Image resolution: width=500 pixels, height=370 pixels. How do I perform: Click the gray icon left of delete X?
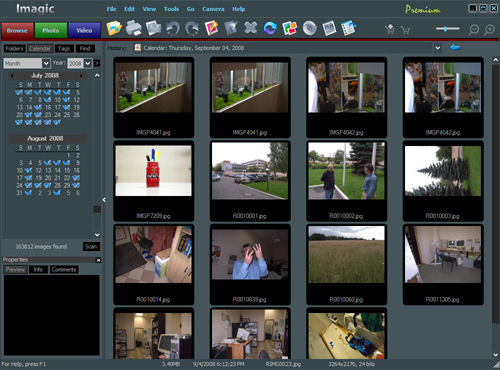(231, 28)
